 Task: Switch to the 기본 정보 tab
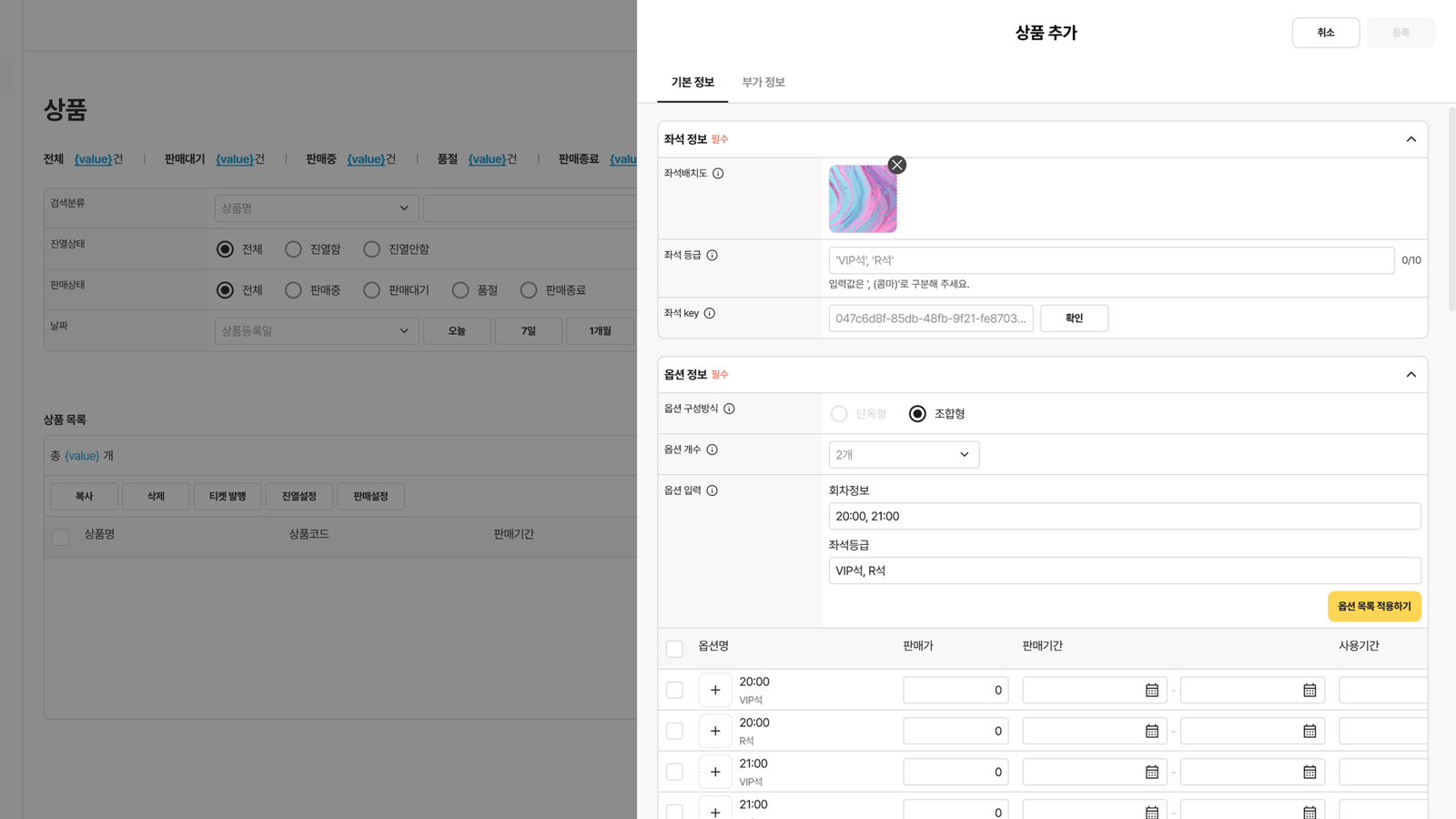(x=693, y=82)
